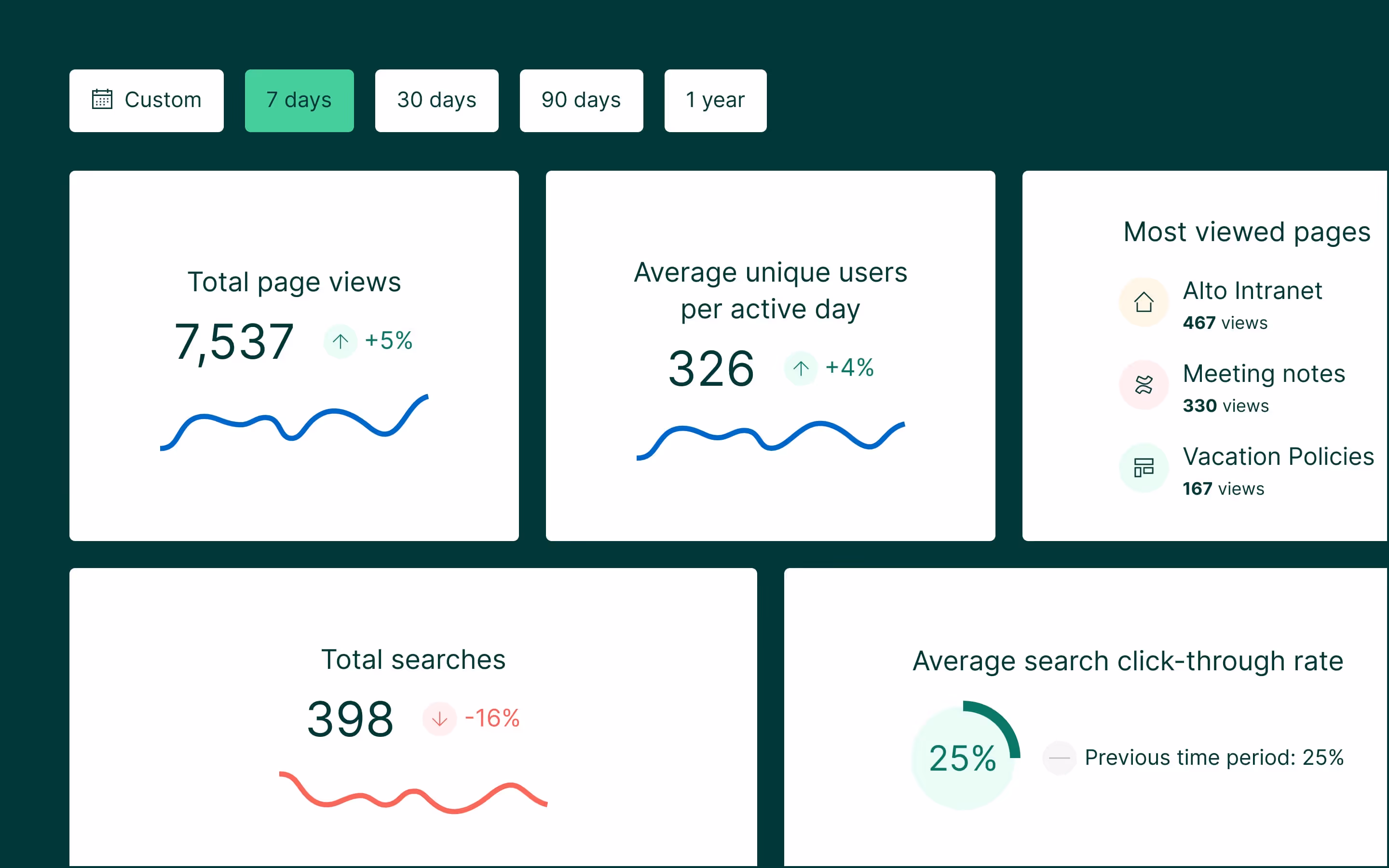This screenshot has width=1389, height=868.
Task: Open the Alto Intranet page link
Action: (1252, 291)
